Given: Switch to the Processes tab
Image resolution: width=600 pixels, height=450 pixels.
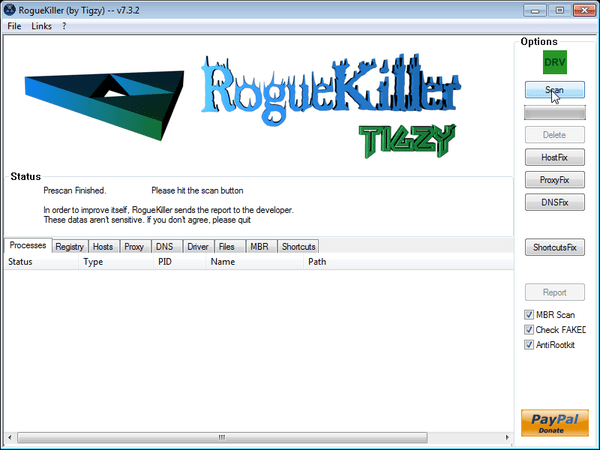Looking at the screenshot, I should [x=28, y=245].
